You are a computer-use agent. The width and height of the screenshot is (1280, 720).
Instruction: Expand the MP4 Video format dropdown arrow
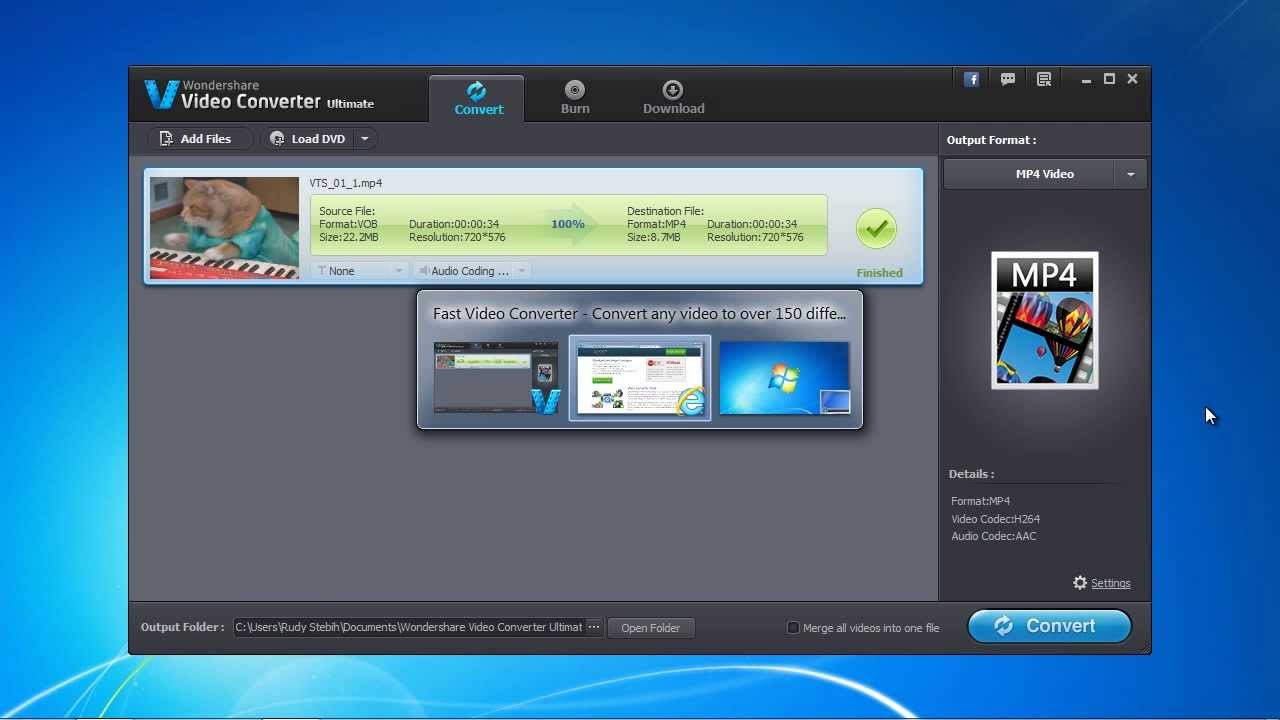(1130, 174)
